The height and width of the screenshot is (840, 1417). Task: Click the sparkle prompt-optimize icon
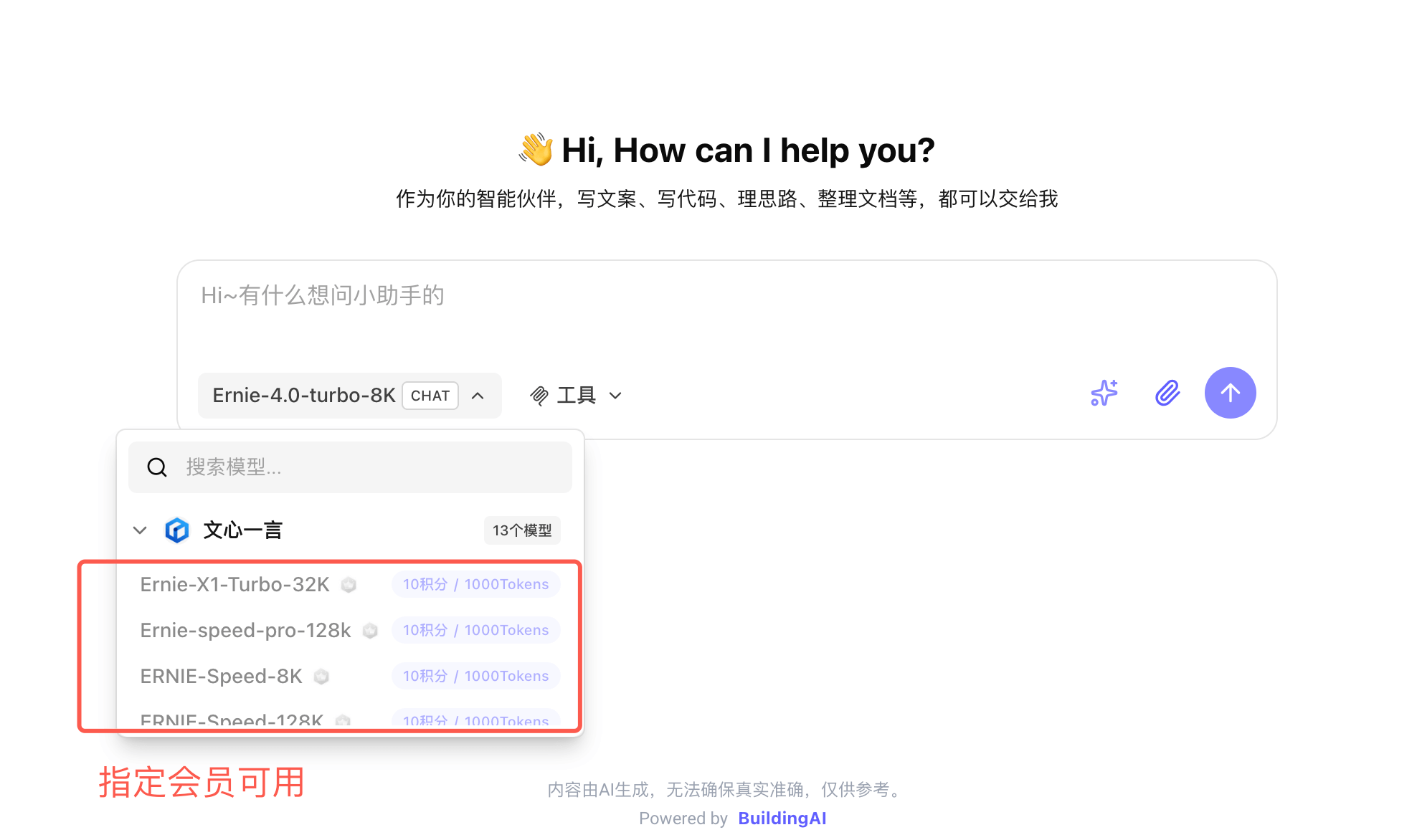point(1104,393)
